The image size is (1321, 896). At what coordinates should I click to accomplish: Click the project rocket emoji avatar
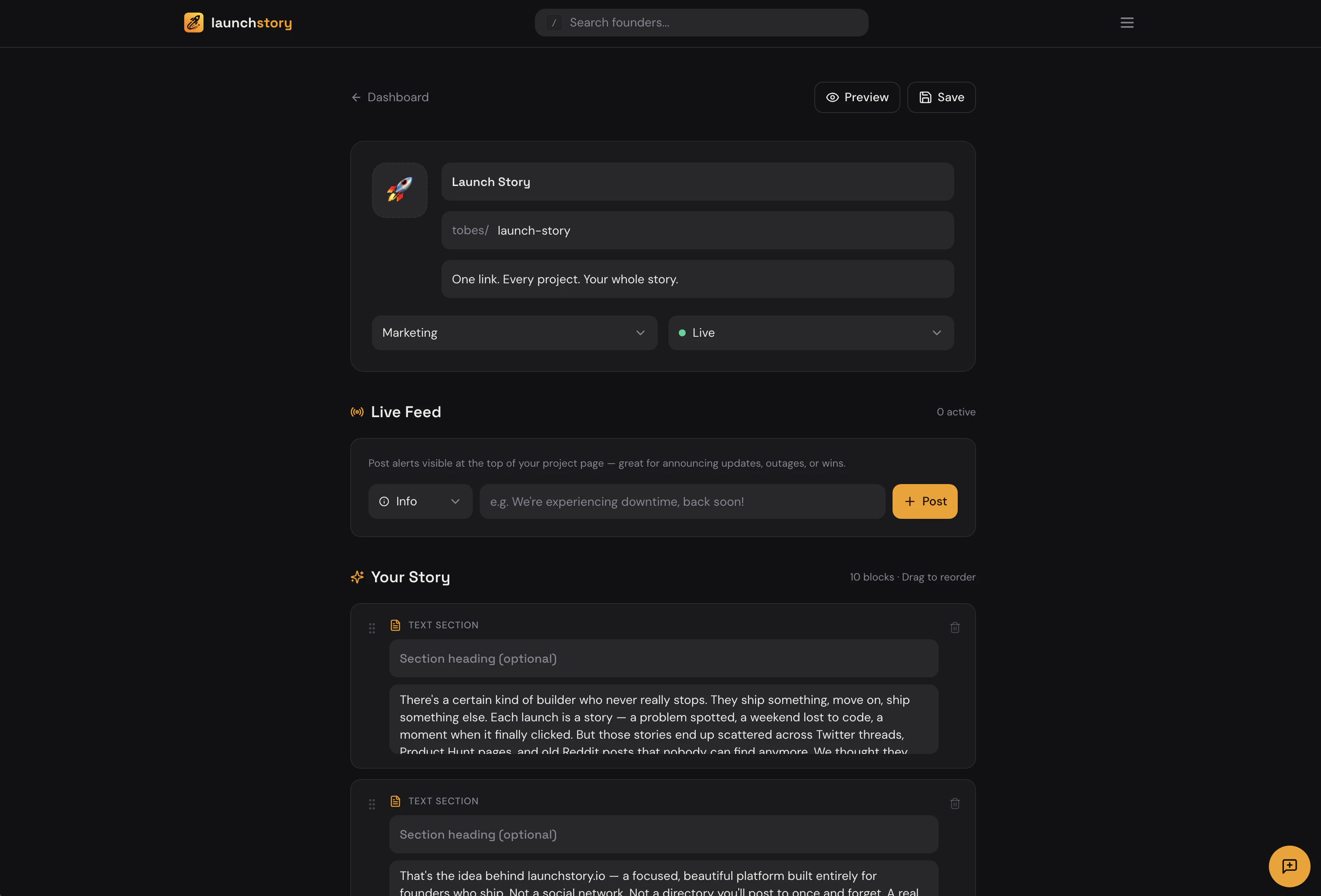399,190
